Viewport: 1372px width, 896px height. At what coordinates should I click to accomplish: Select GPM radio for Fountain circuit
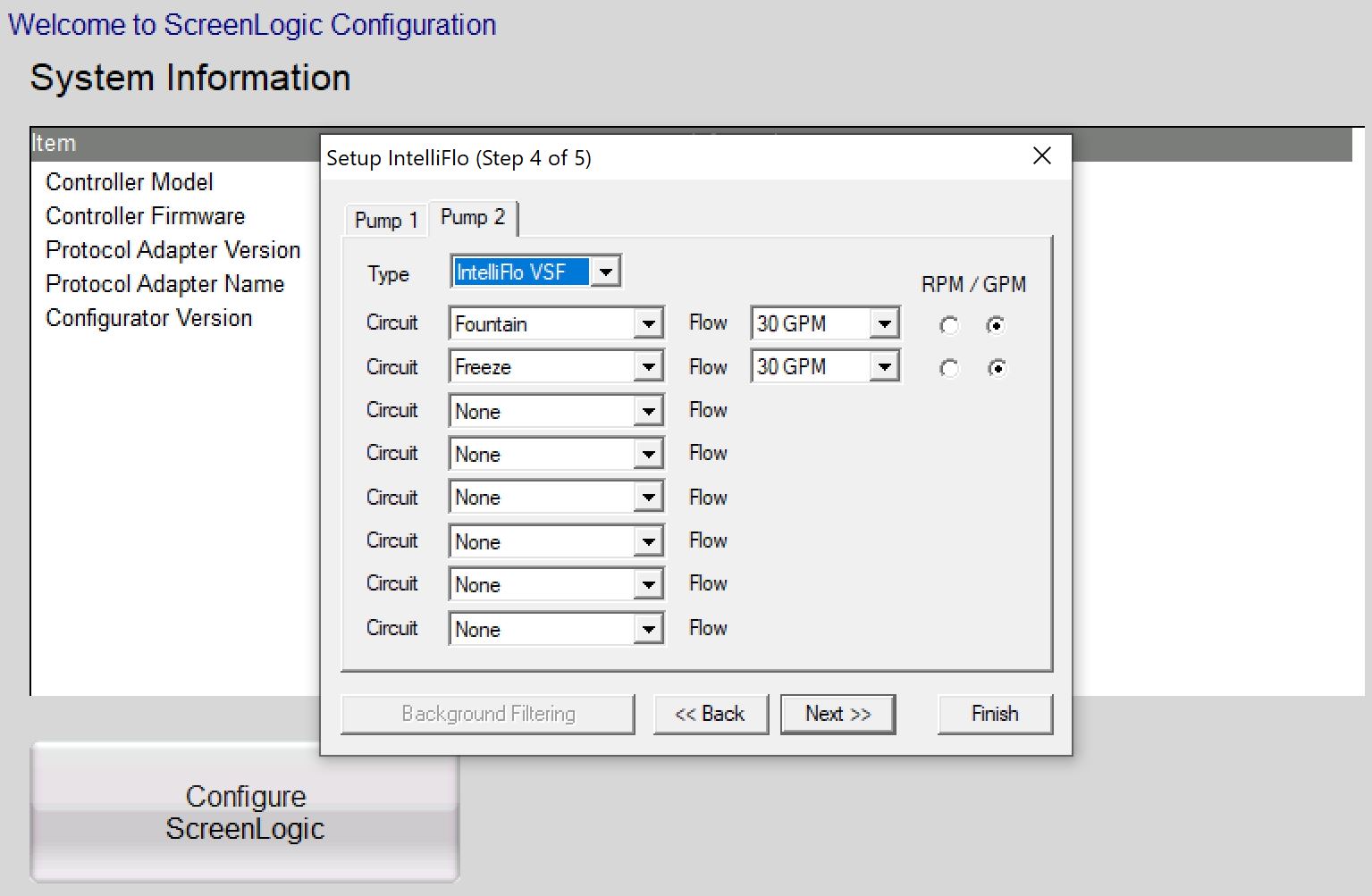(x=995, y=325)
